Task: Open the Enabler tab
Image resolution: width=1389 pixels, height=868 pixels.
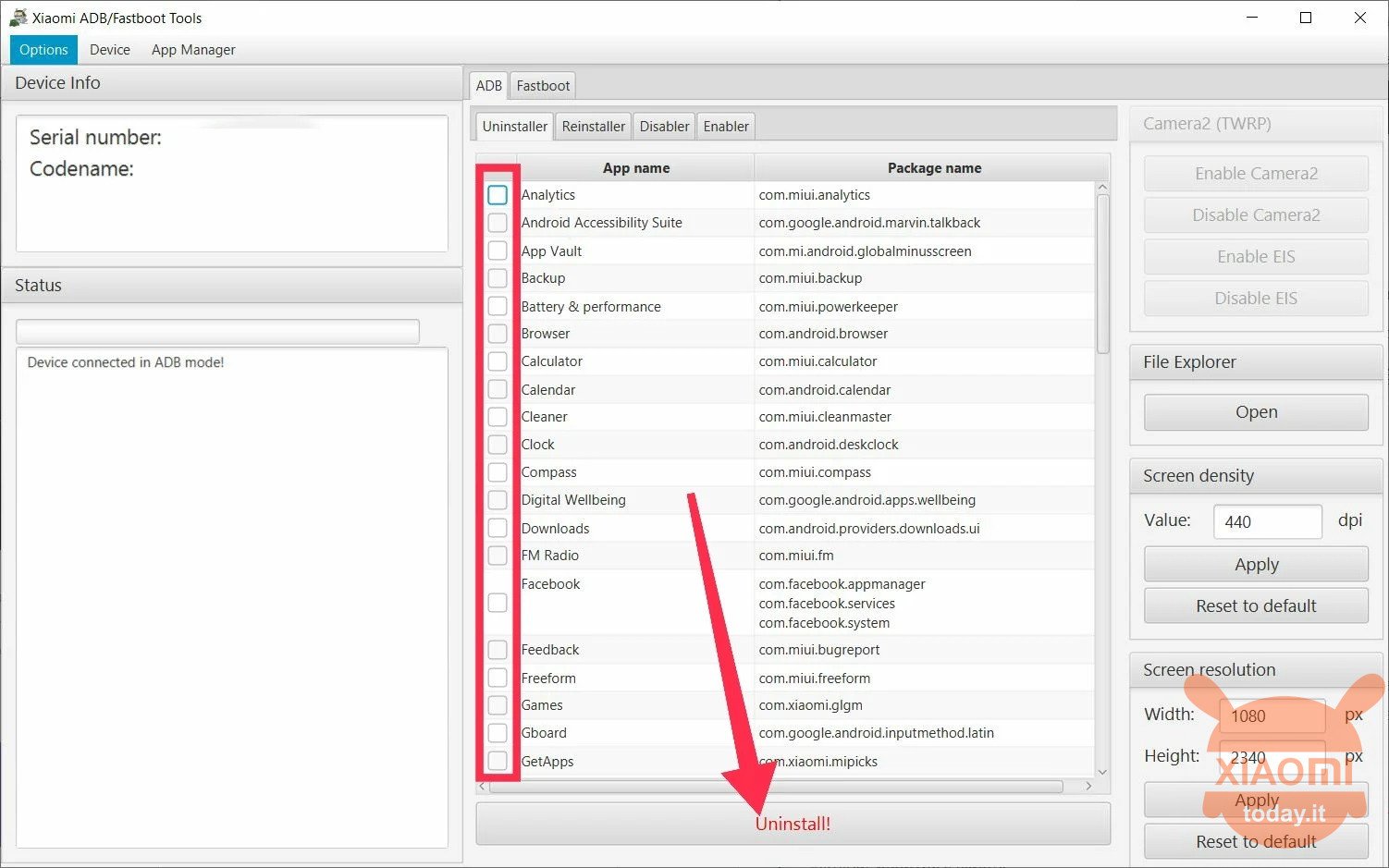Action: click(x=726, y=127)
